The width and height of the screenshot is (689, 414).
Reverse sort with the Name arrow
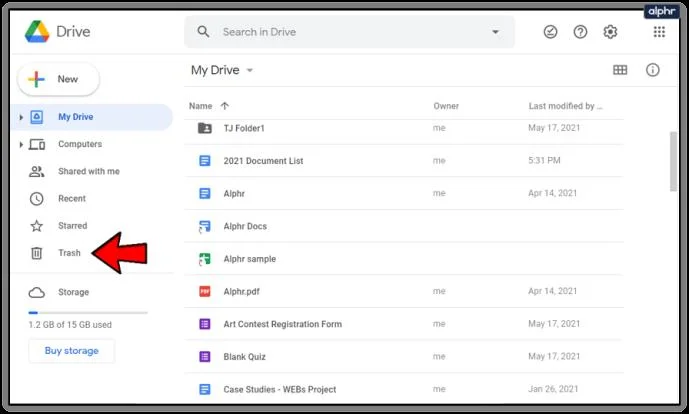tap(225, 106)
